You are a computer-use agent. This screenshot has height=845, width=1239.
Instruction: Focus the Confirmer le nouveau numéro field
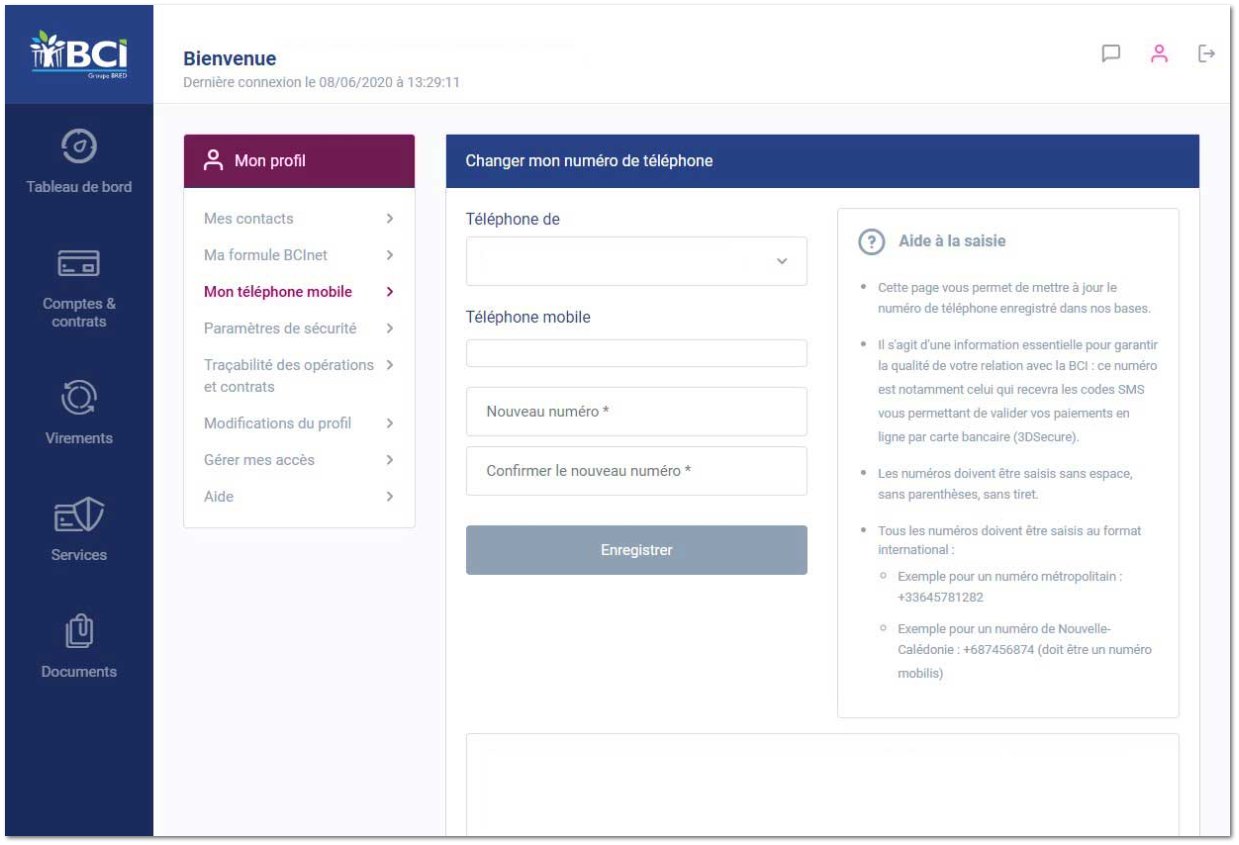(x=636, y=471)
